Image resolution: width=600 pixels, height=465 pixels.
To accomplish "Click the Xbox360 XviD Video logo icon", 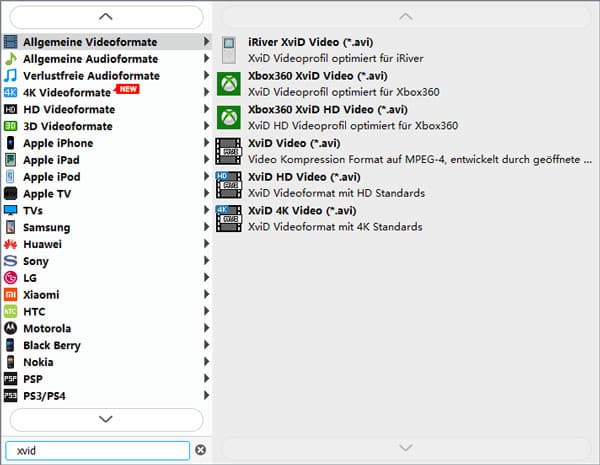I will 229,84.
